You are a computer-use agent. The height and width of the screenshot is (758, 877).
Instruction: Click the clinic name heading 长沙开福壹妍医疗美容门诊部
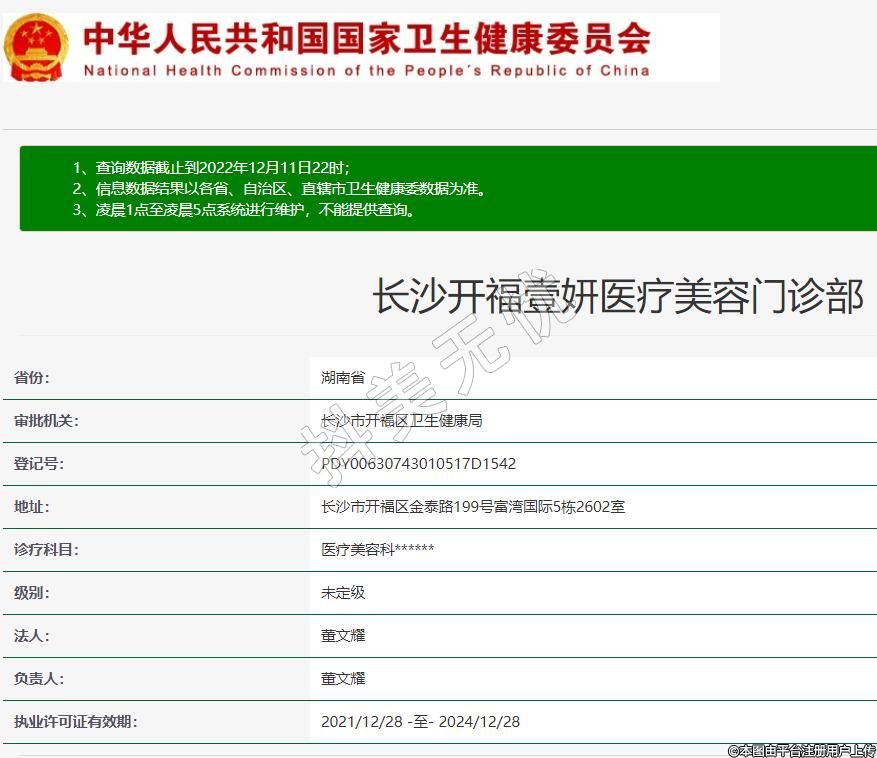click(x=617, y=297)
